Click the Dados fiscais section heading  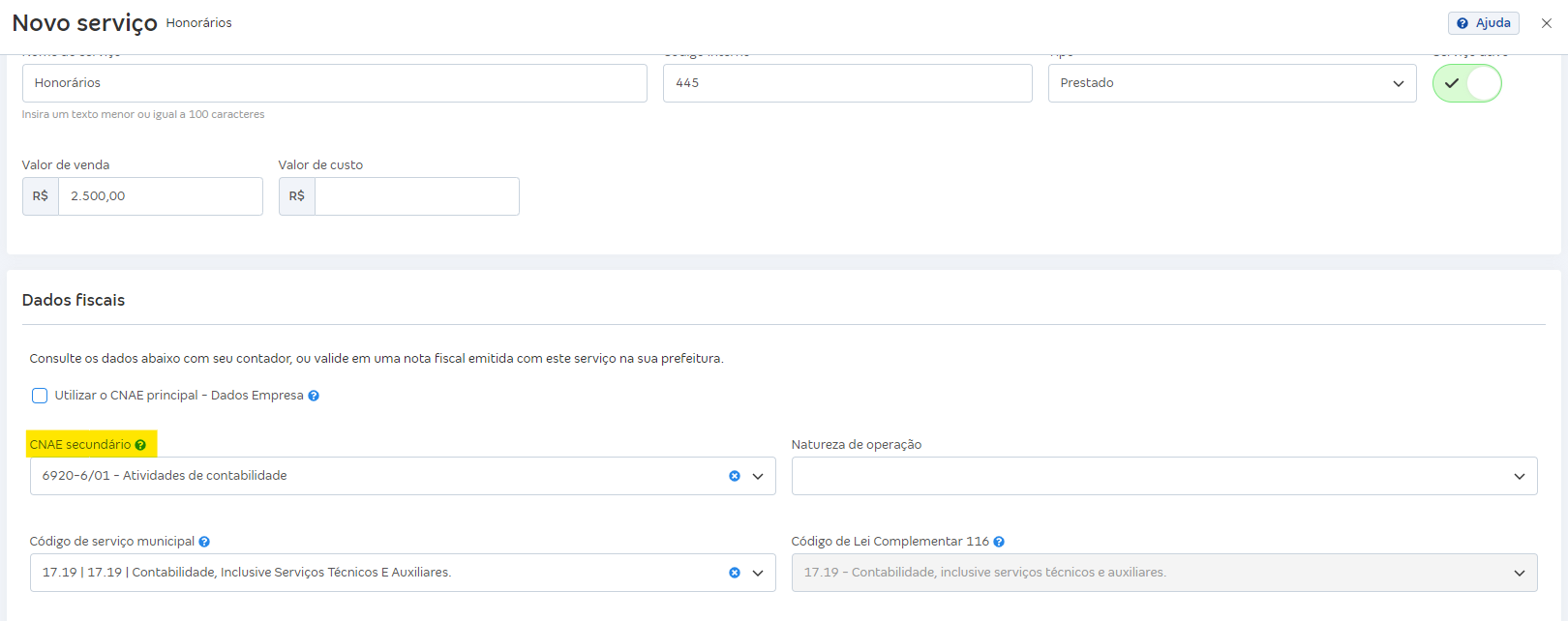pos(74,301)
